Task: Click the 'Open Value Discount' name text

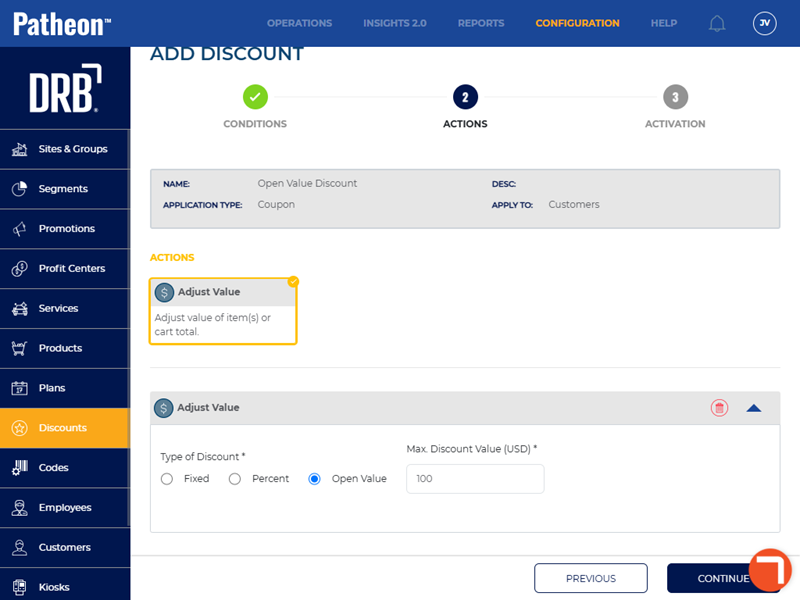Action: click(x=307, y=183)
